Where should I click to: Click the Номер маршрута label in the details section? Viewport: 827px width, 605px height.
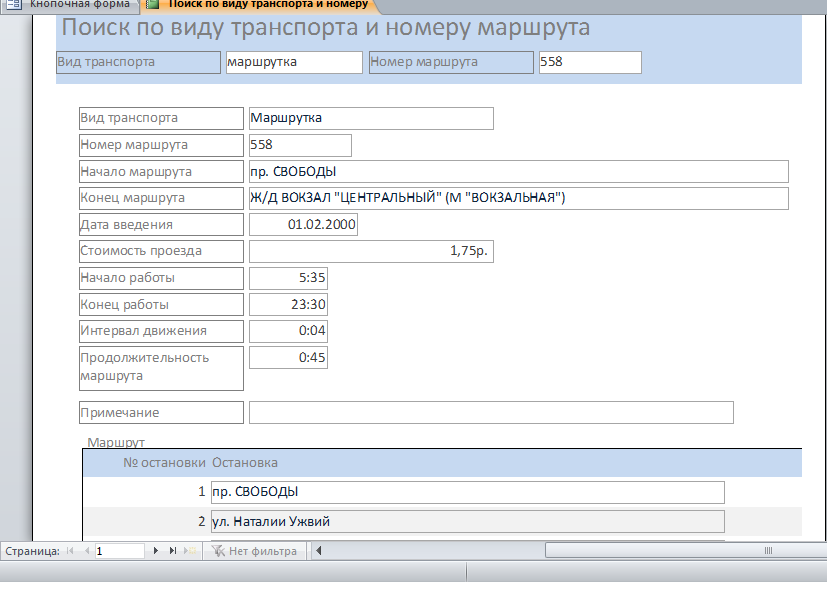[x=161, y=145]
